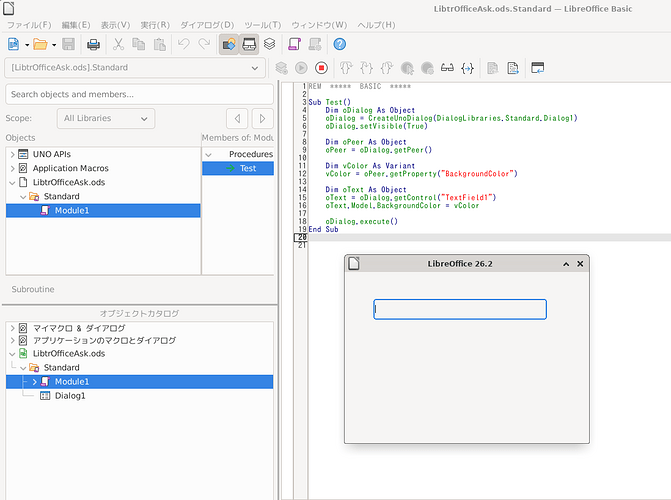Image resolution: width=671 pixels, height=500 pixels.
Task: Click the Select Macro scroll icon
Action: point(295,44)
